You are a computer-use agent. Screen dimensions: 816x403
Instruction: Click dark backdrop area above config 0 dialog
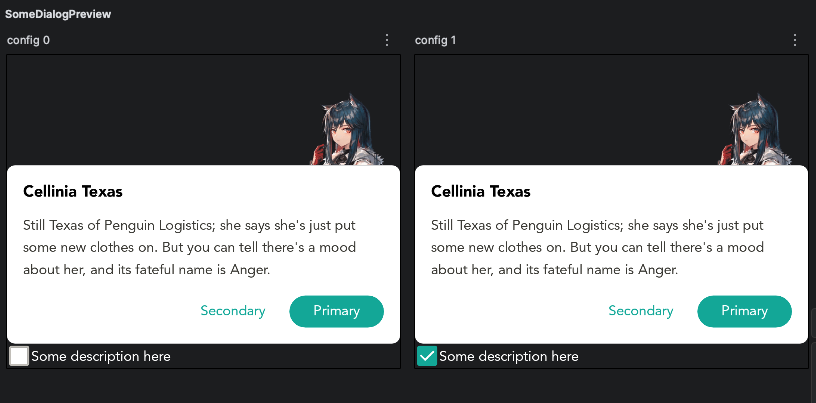tap(150, 110)
